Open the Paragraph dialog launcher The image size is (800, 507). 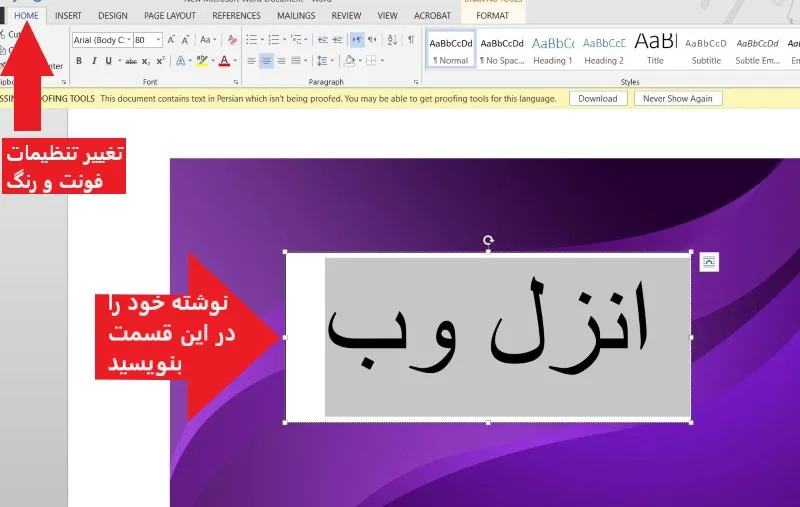[416, 82]
